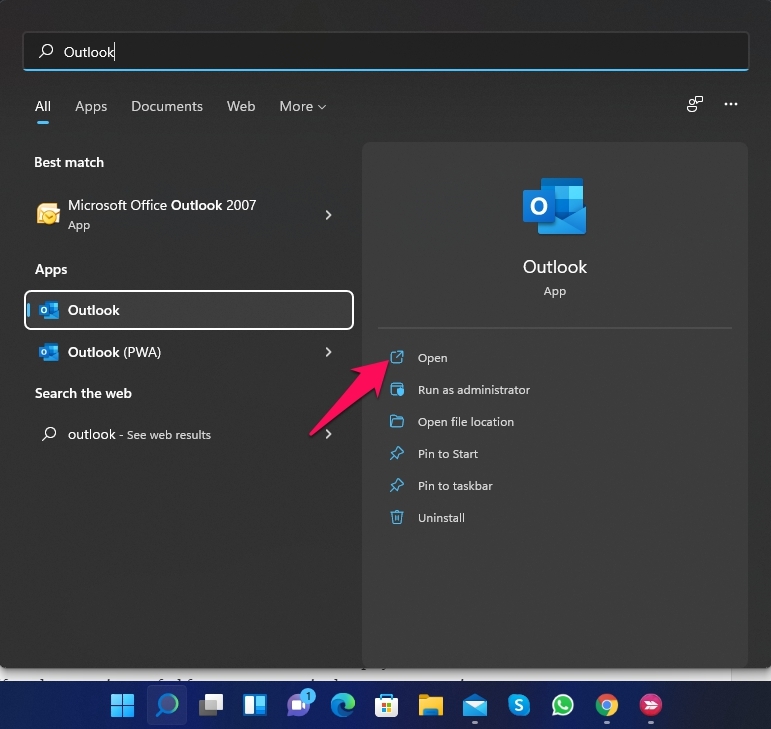Click the search account icon beside options
Image resolution: width=771 pixels, height=729 pixels.
pos(694,104)
